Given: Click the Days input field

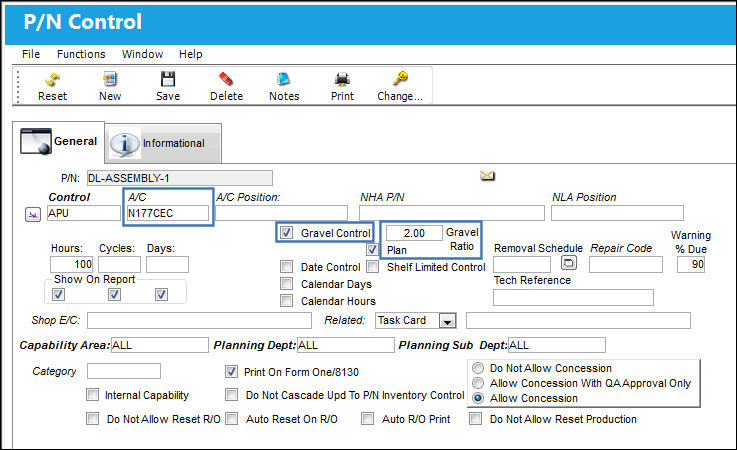Looking at the screenshot, I should coord(167,264).
